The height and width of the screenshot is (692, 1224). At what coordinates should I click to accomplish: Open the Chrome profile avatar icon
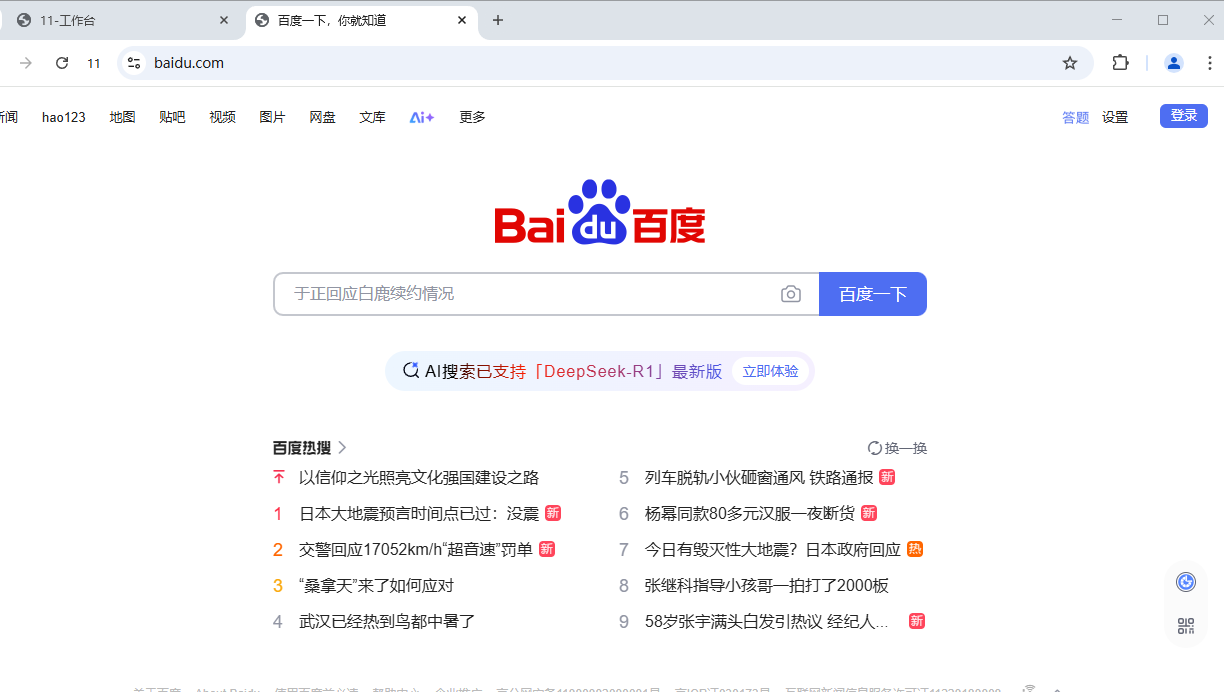pos(1174,63)
